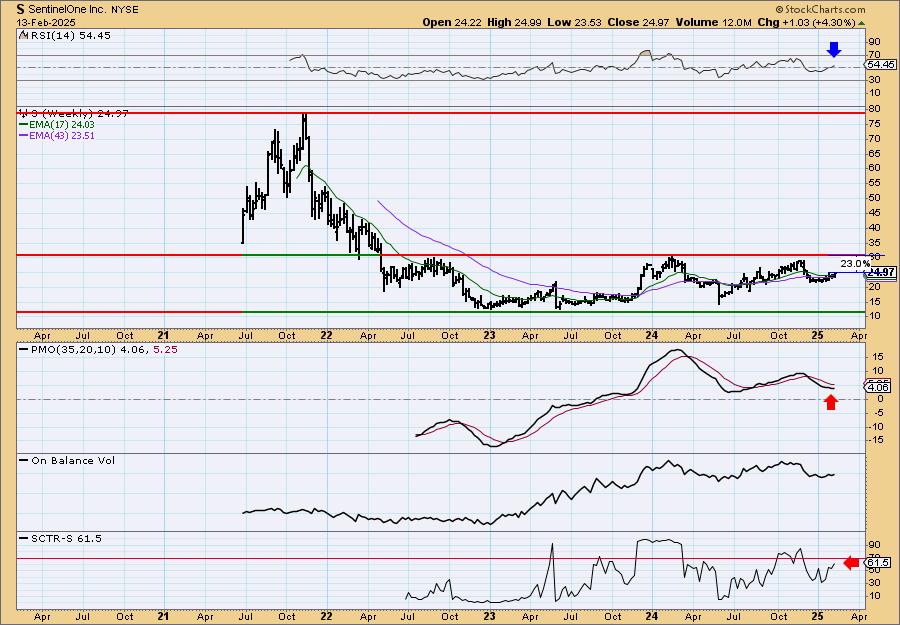Screen dimensions: 900x625
Task: Click the EMA(17) 24.03 legend entry
Action: pos(63,125)
